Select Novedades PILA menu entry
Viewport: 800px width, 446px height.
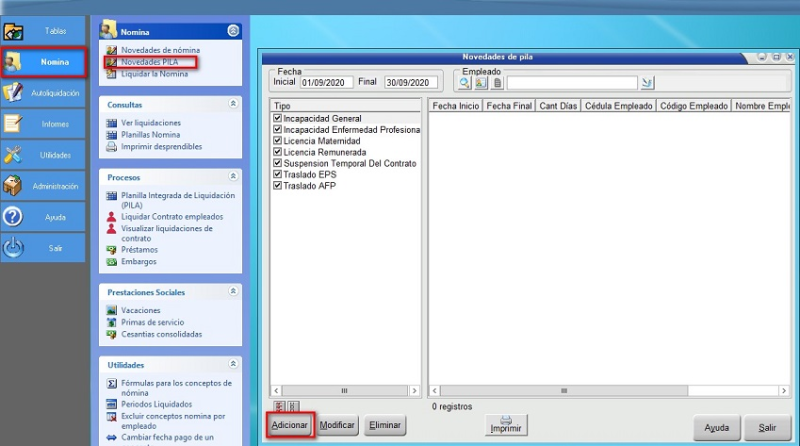tap(149, 62)
